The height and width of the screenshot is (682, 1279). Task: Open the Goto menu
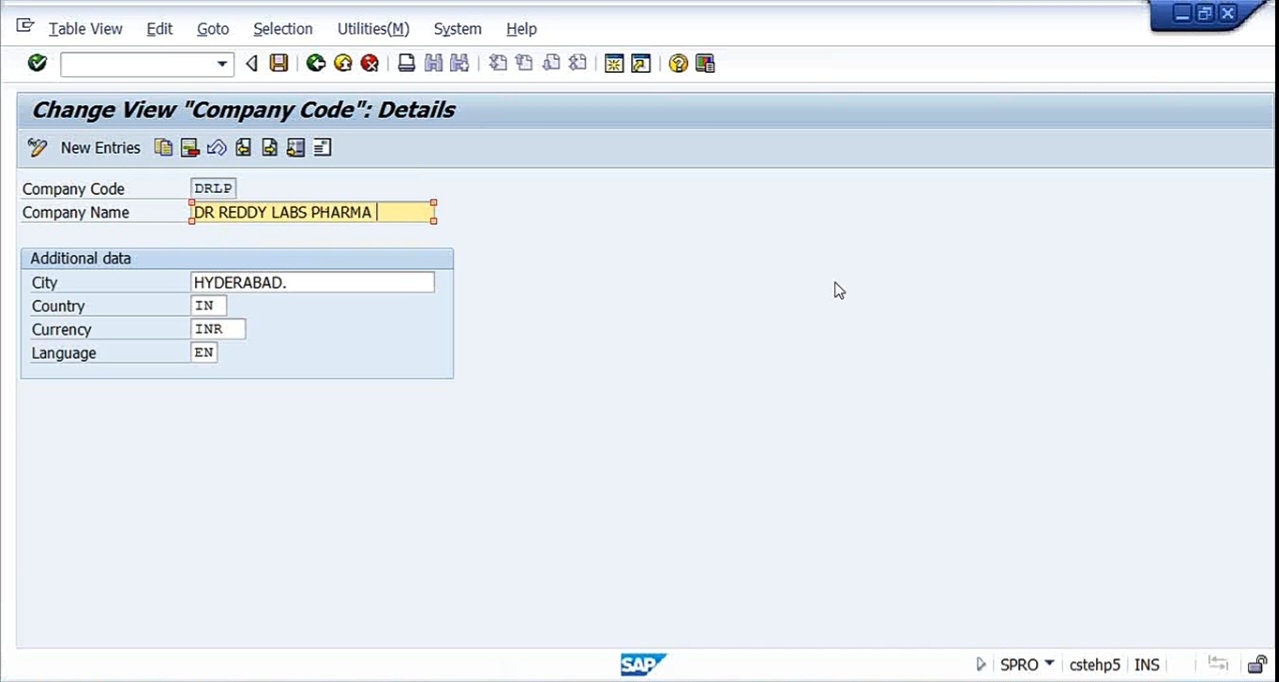coord(213,29)
